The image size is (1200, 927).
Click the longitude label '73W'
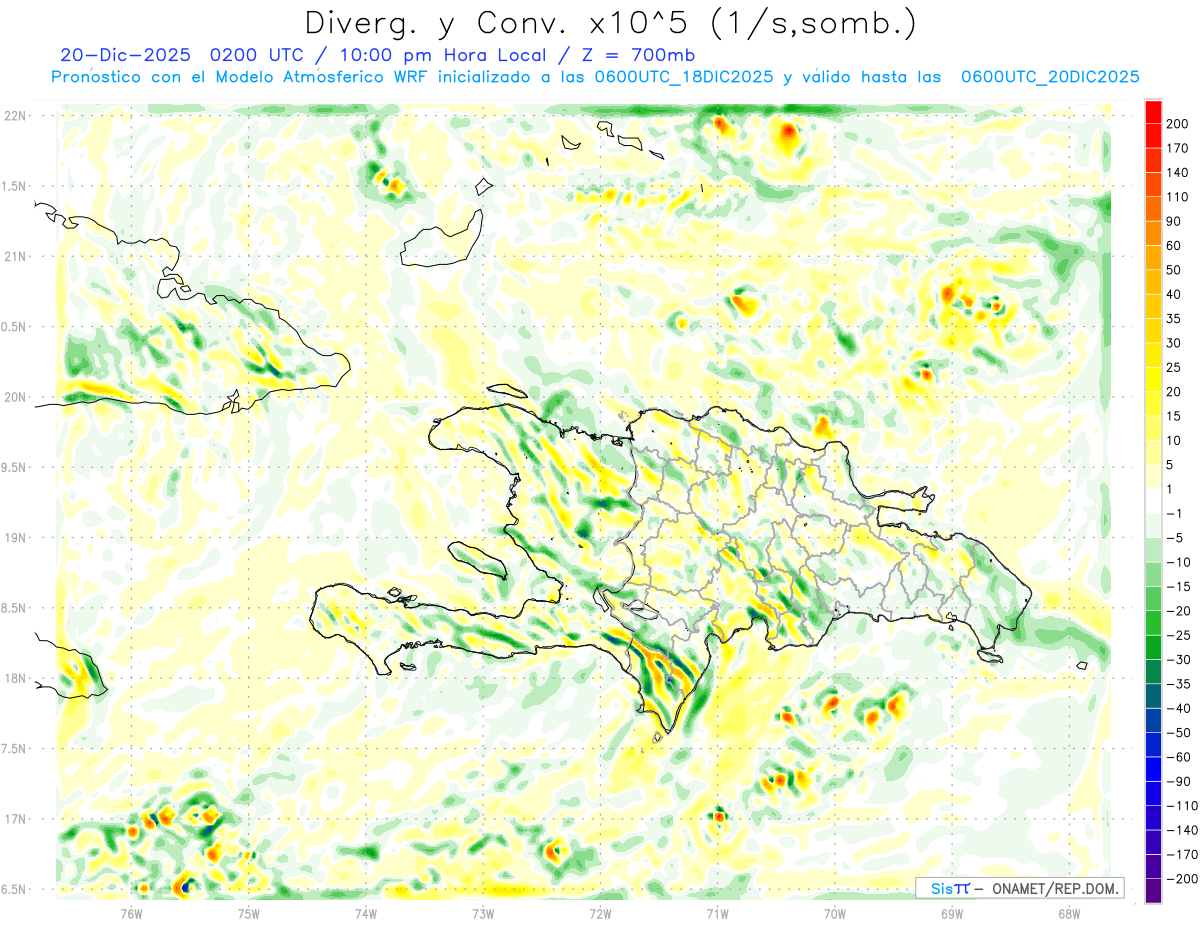483,913
